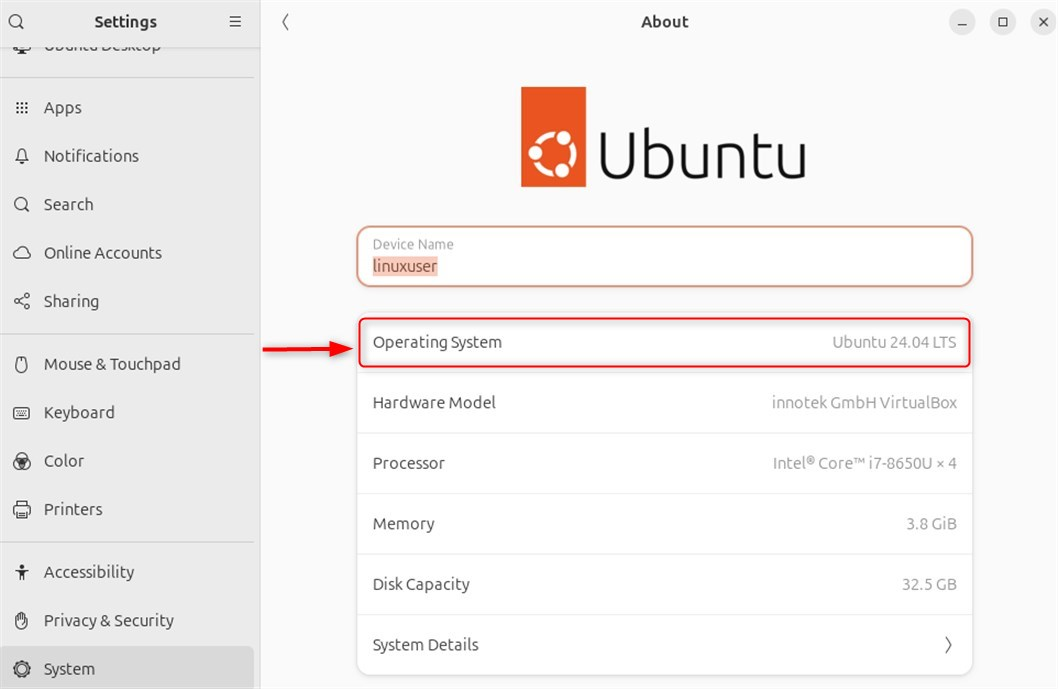
Task: Select the Notifications bell icon
Action: [x=22, y=156]
